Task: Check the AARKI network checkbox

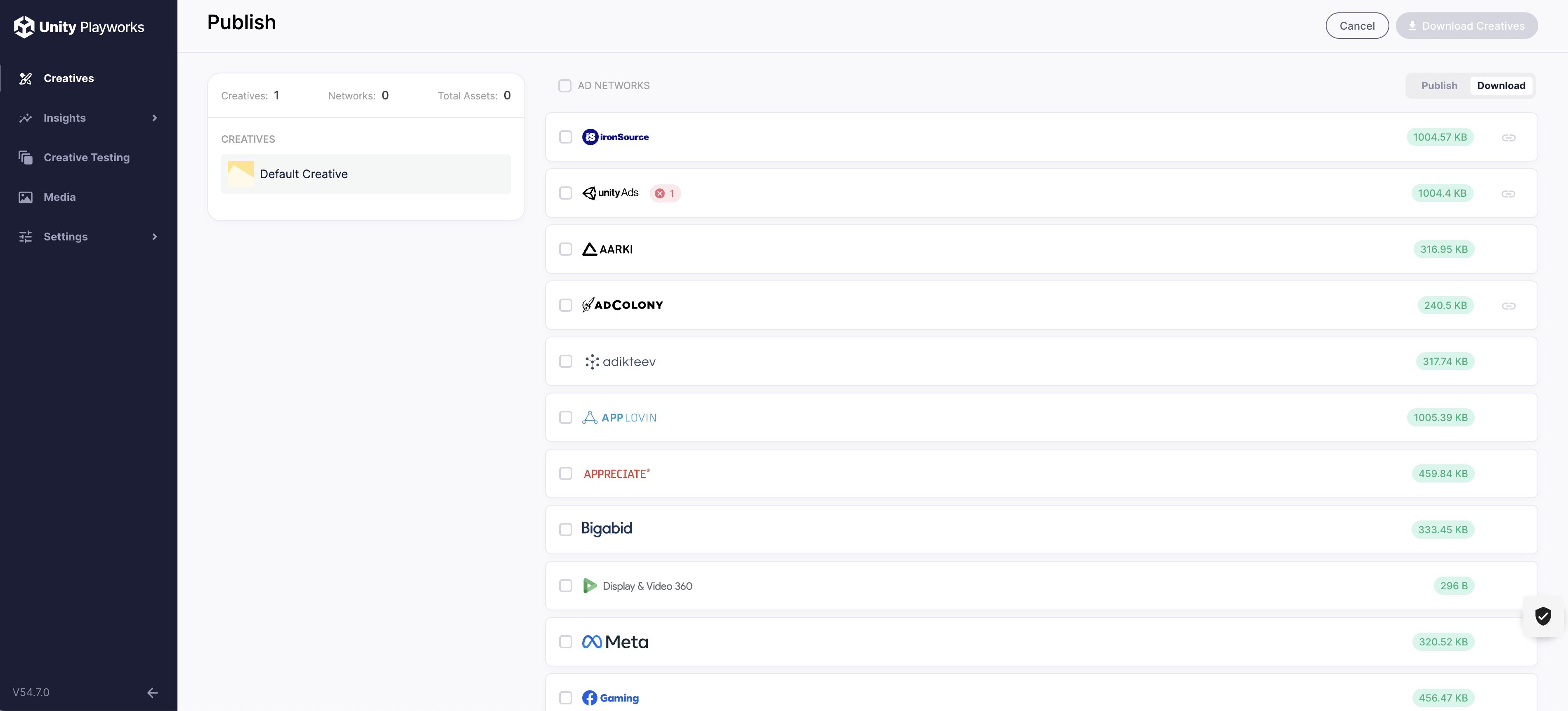Action: click(x=565, y=250)
